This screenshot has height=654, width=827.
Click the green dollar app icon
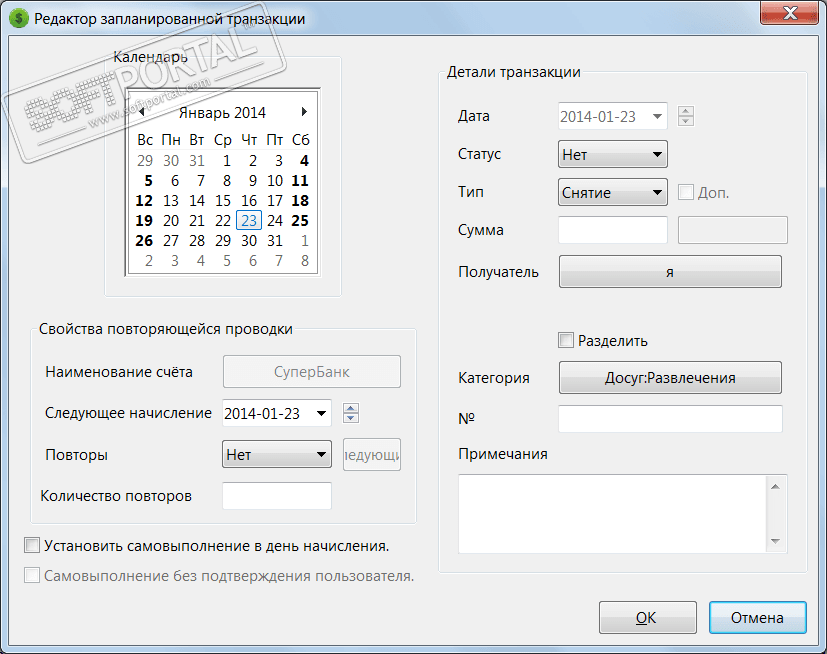[18, 18]
